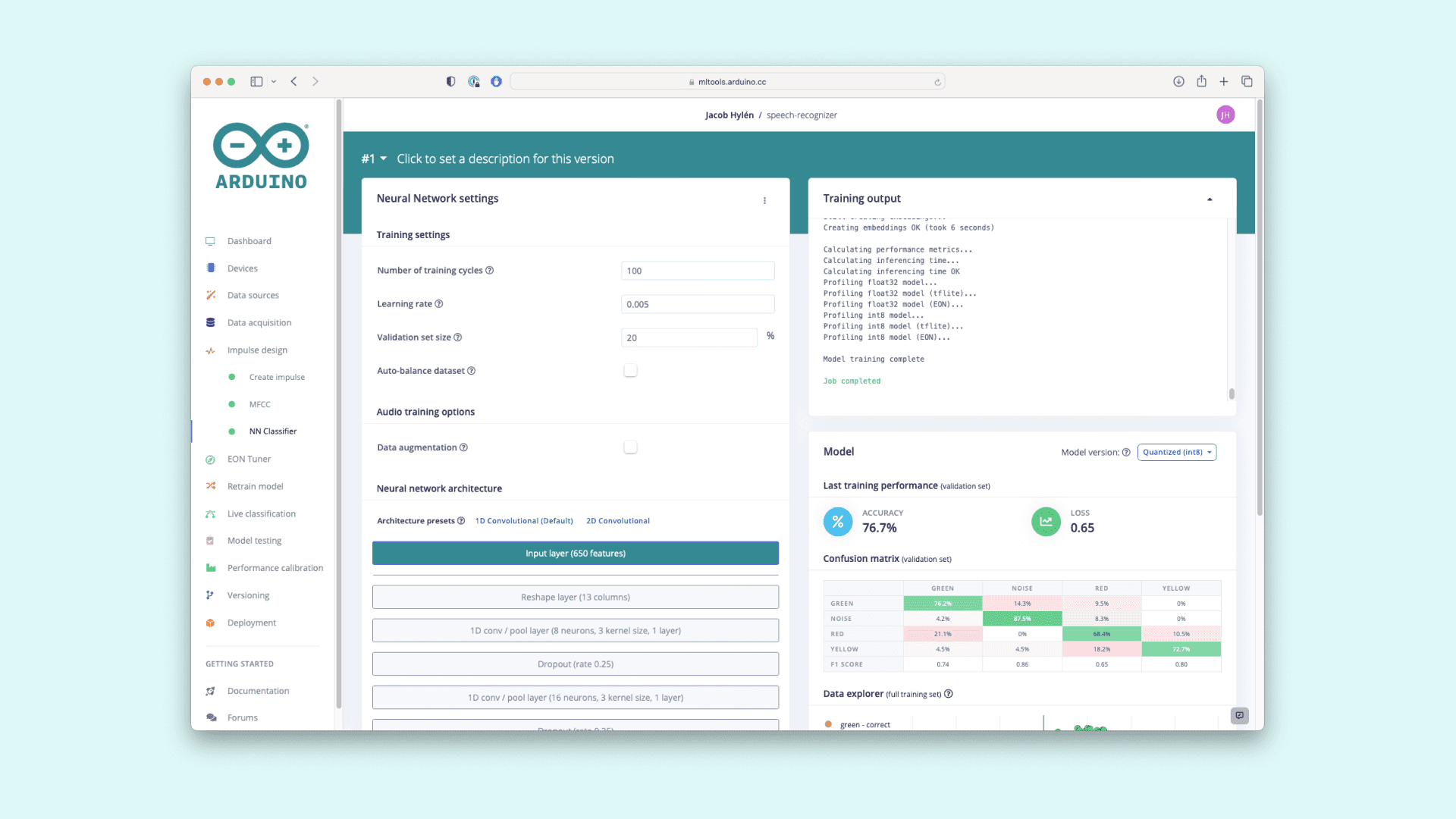
Task: Go to MFCC under Impulse design
Action: coord(259,404)
